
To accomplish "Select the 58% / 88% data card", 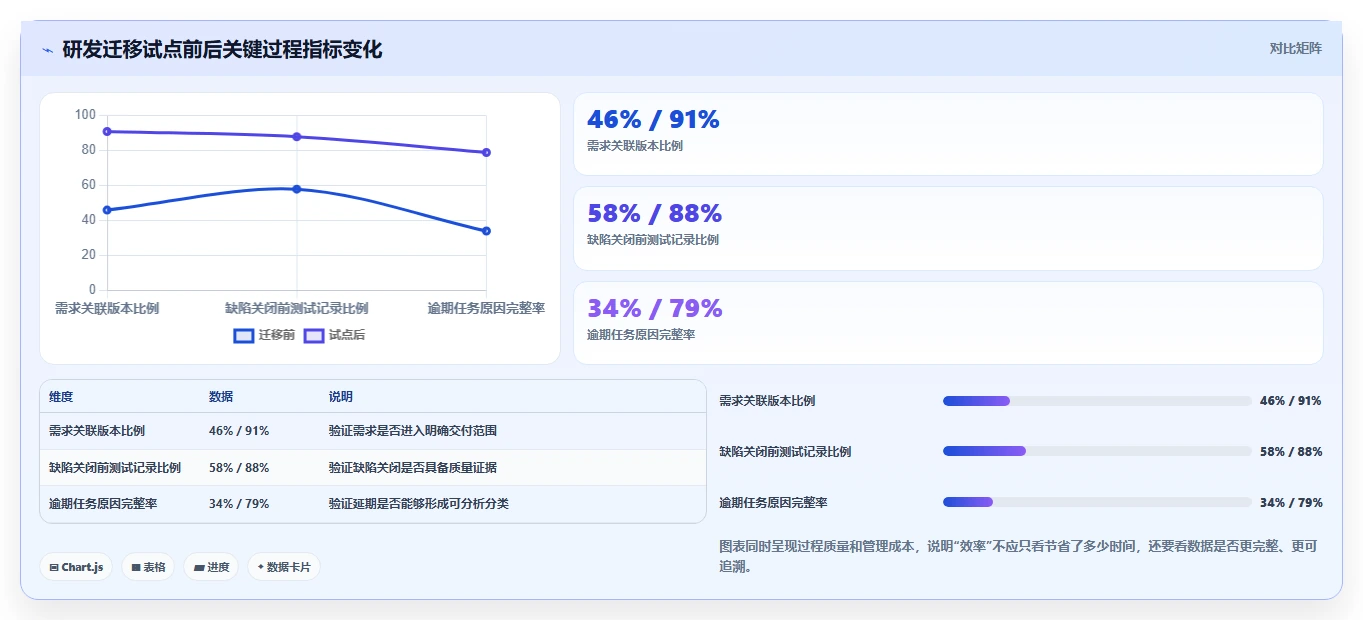I will [x=948, y=228].
